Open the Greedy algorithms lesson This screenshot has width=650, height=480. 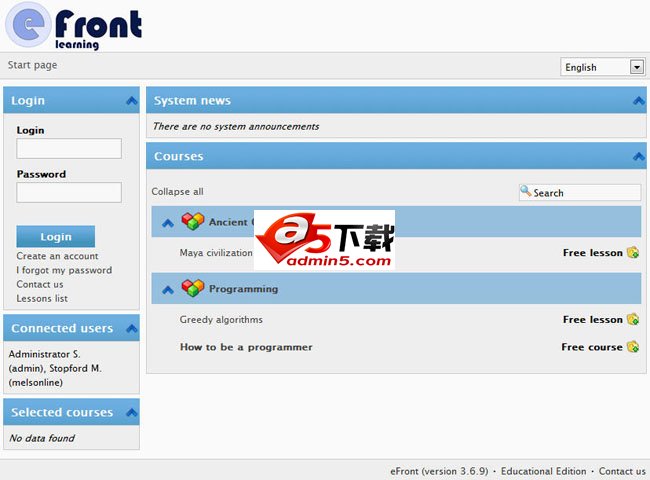coord(221,320)
